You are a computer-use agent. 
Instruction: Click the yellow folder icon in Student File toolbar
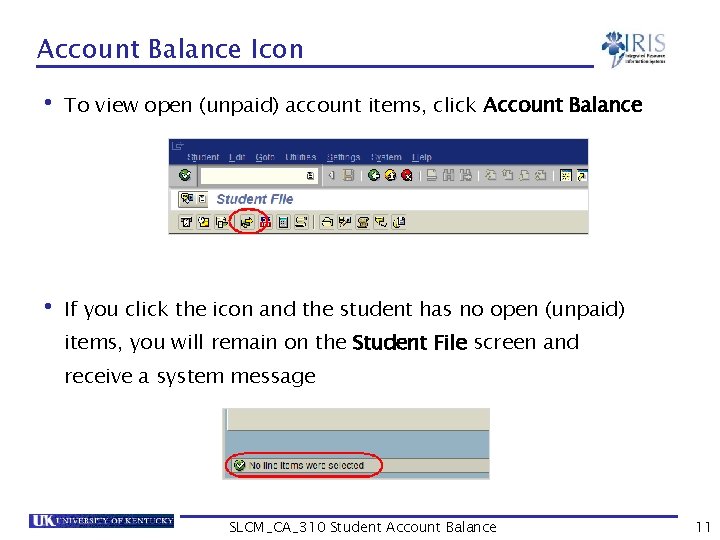tap(203, 222)
